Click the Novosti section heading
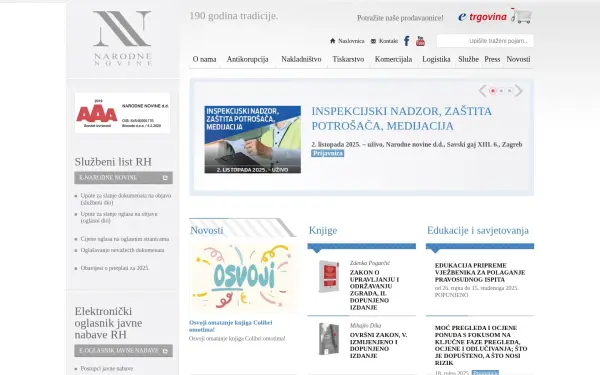The image size is (600, 375). click(x=207, y=230)
